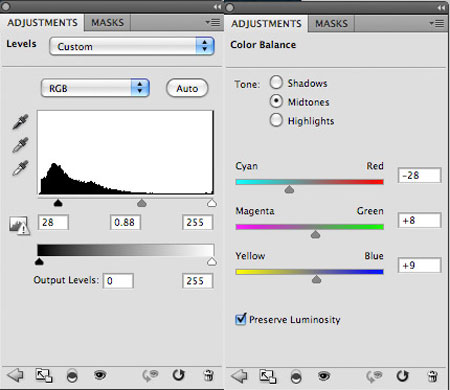Select the Highlights tone radio button
This screenshot has width=450, height=390.
276,120
